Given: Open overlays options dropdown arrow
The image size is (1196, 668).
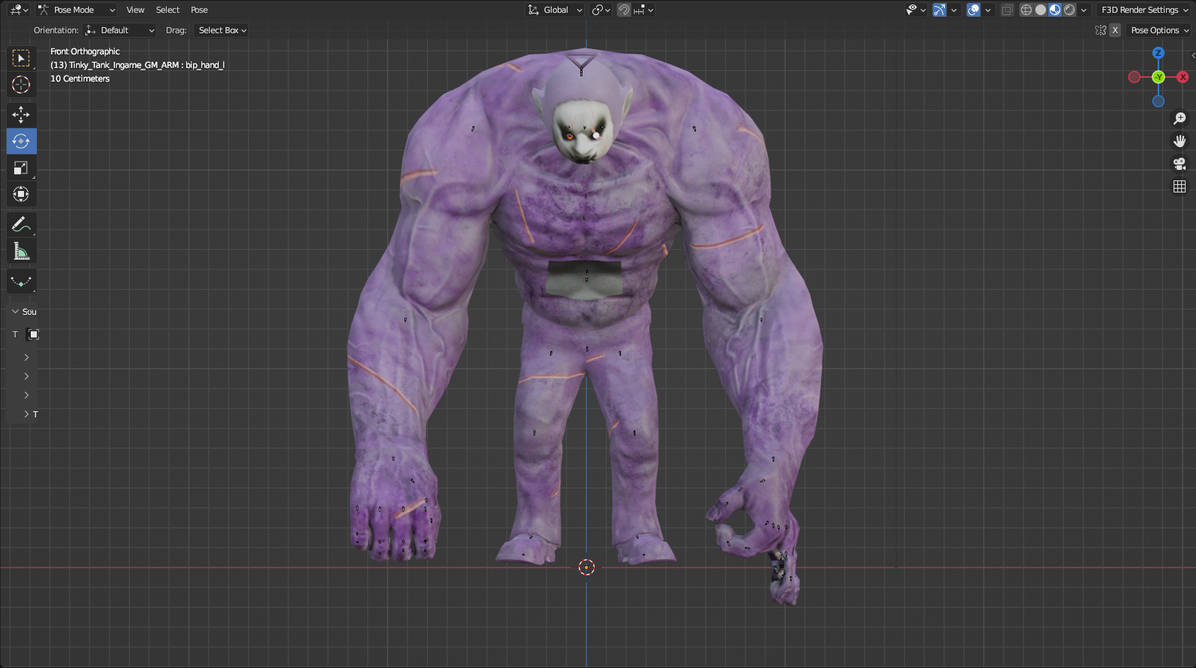Looking at the screenshot, I should click(x=988, y=10).
